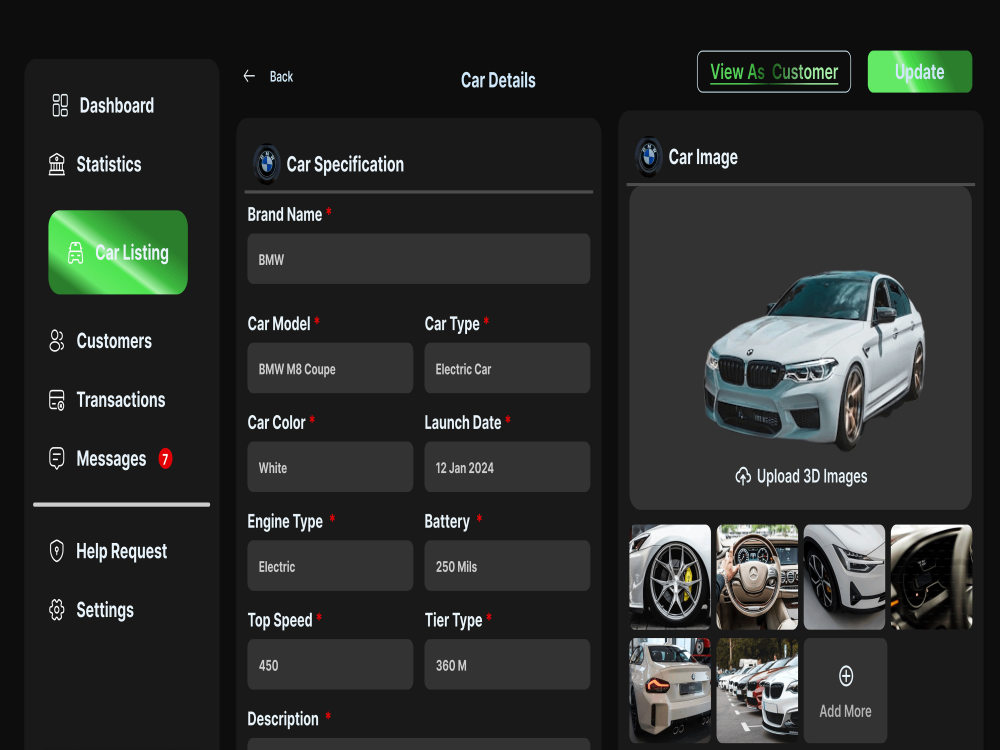The width and height of the screenshot is (1000, 750).
Task: Open the Dashboard menu item
Action: point(103,105)
